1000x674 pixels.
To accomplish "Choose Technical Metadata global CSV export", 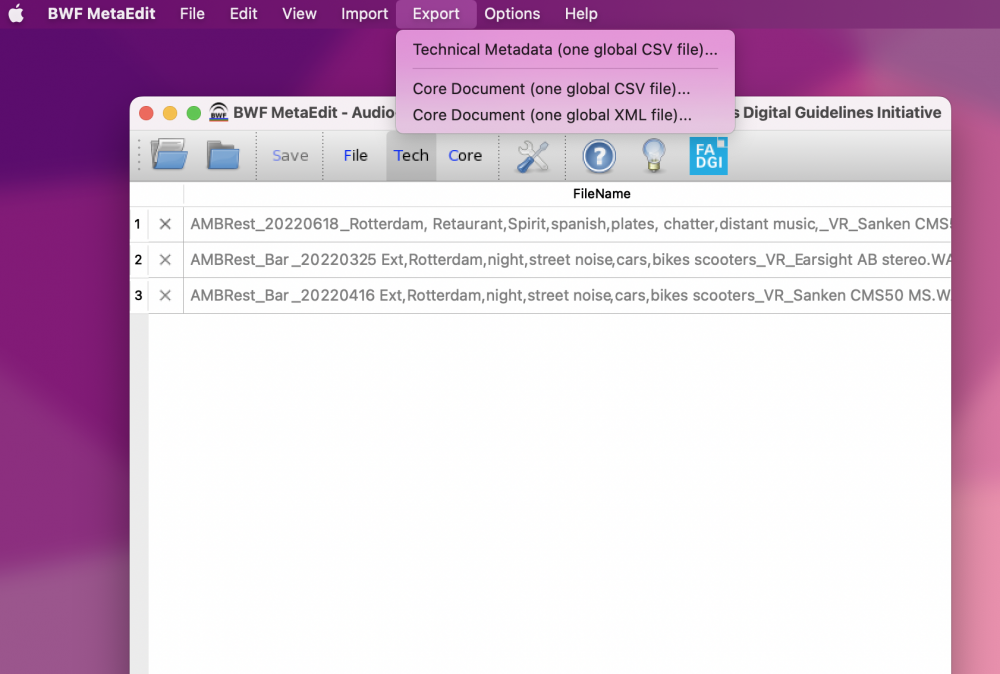I will 565,49.
